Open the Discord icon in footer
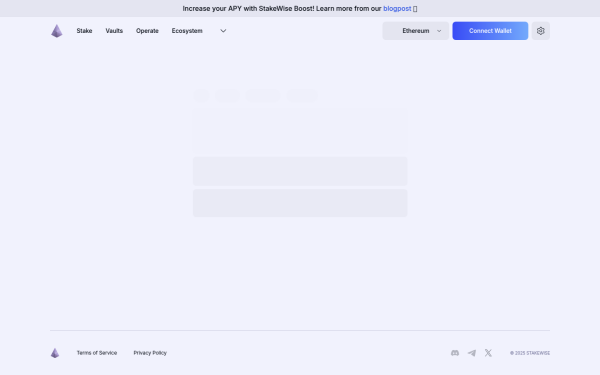 coord(455,353)
